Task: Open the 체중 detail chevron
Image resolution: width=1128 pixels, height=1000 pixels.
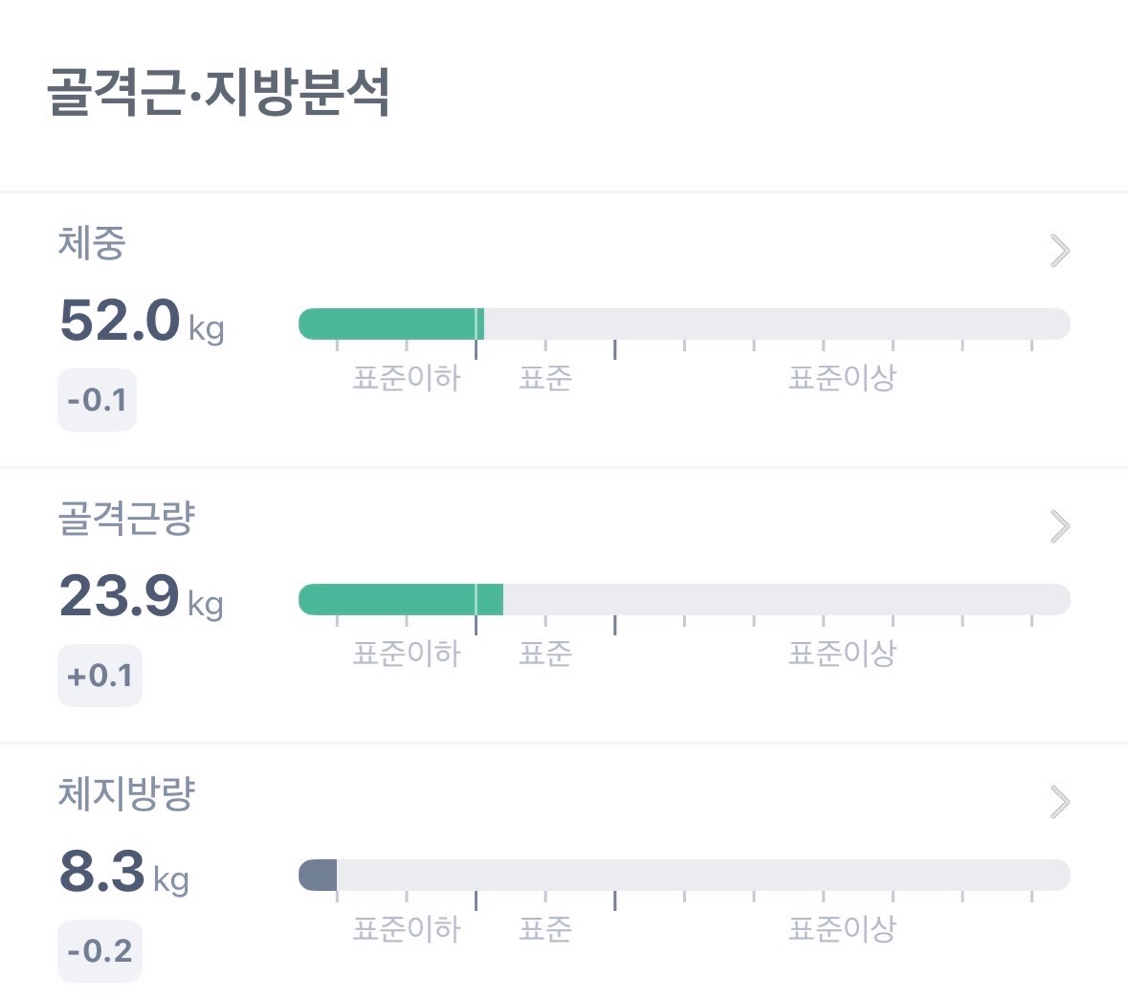Action: pyautogui.click(x=1060, y=250)
